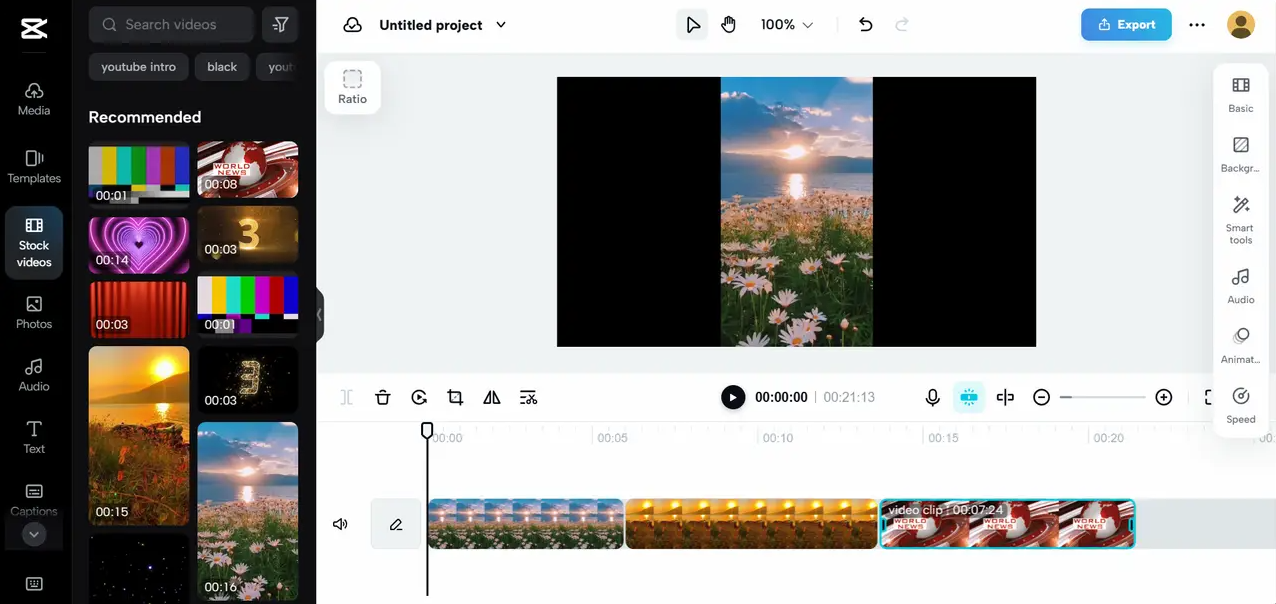Open the Crop tool
The image size is (1276, 604).
(x=455, y=397)
